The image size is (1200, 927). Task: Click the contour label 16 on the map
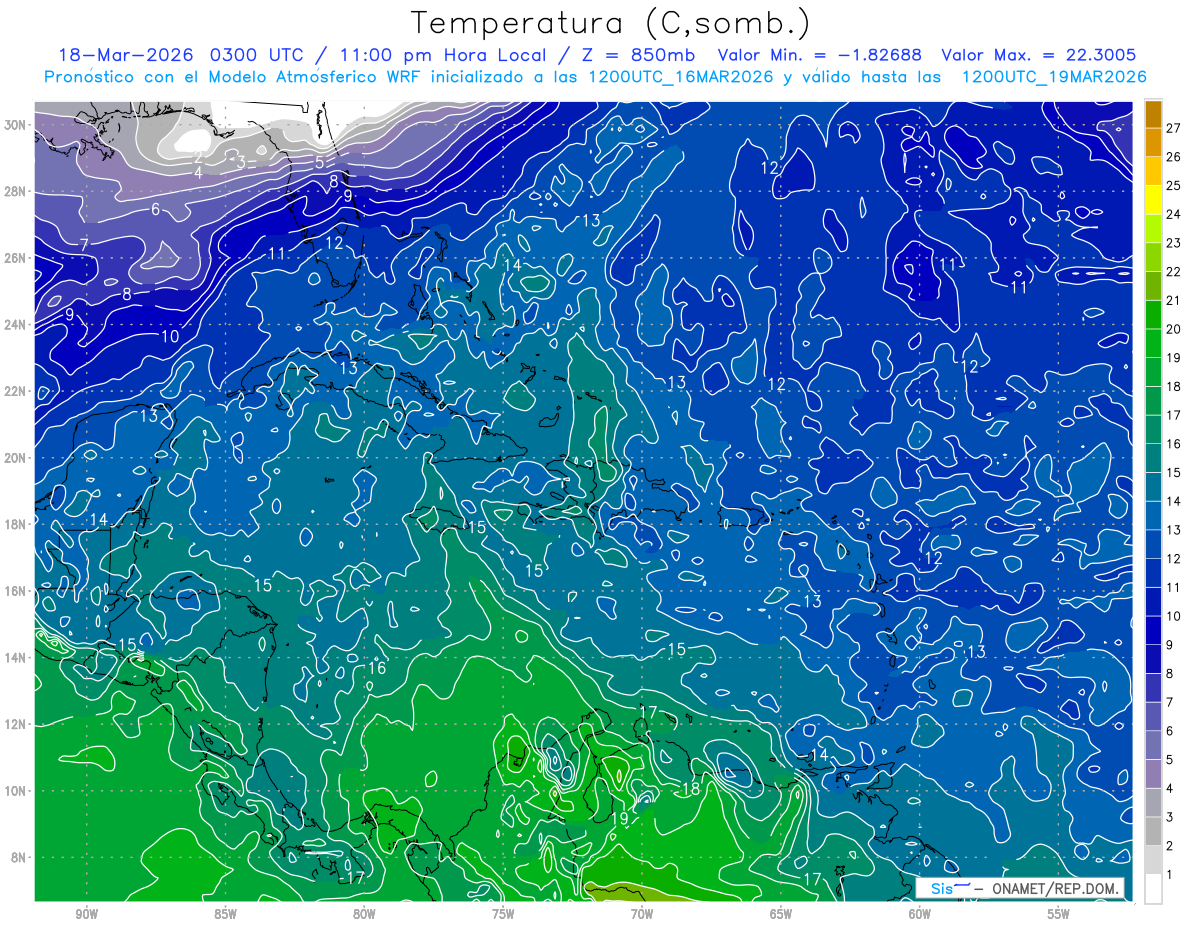pos(377,668)
